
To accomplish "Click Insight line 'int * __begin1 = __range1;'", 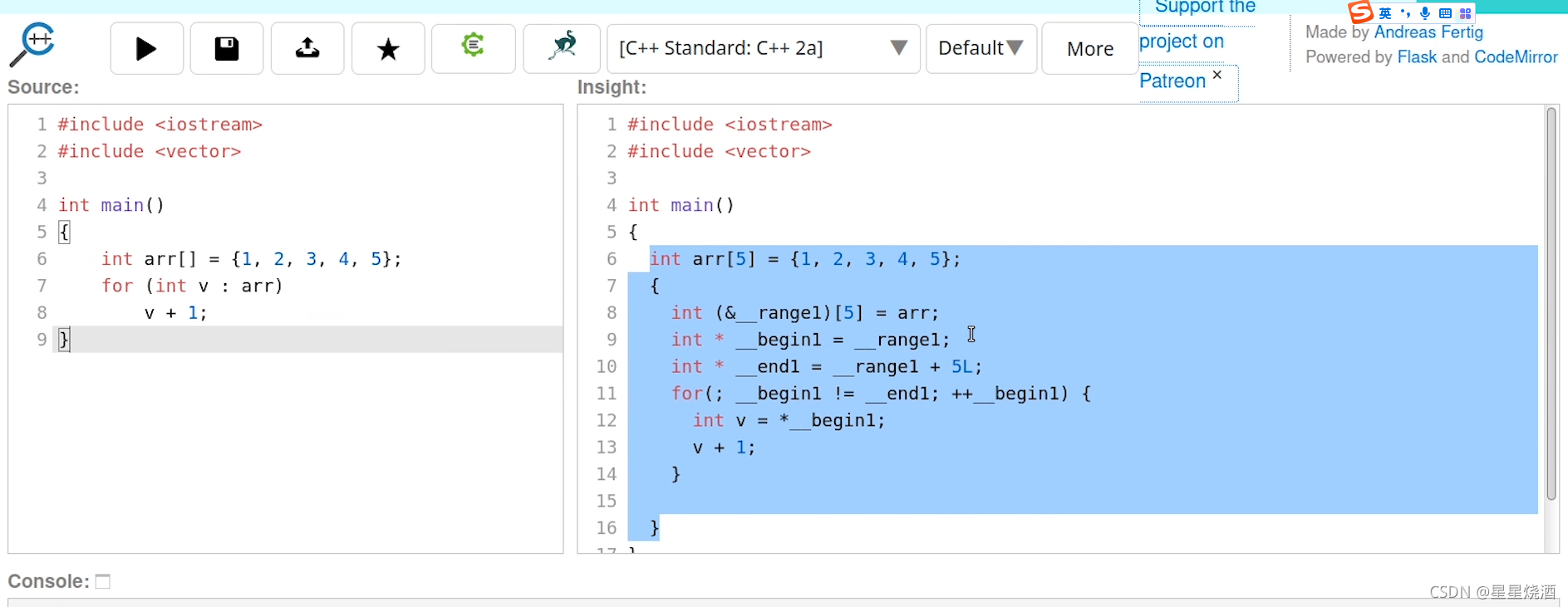I will coord(810,340).
